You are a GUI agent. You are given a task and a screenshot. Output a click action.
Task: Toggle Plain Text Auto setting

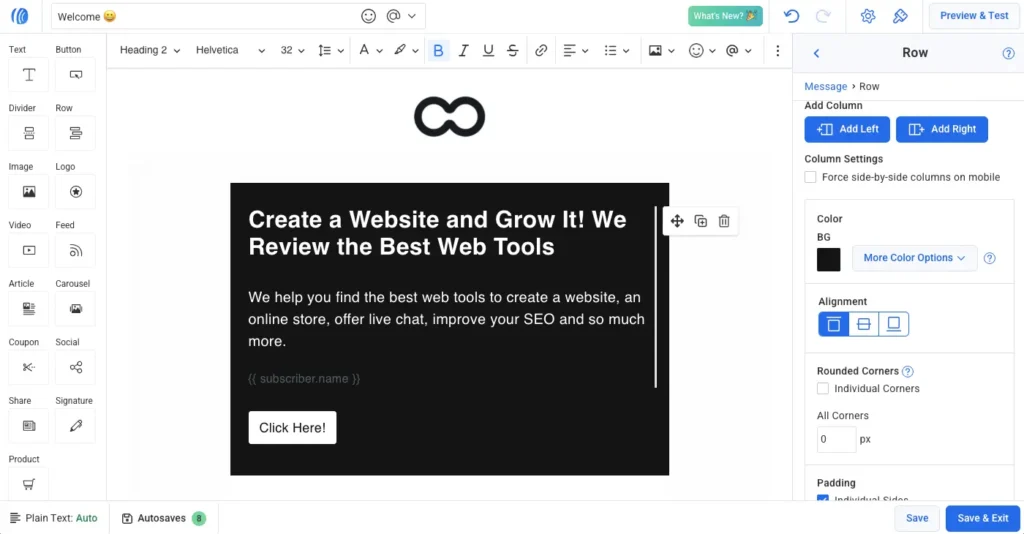click(x=54, y=518)
